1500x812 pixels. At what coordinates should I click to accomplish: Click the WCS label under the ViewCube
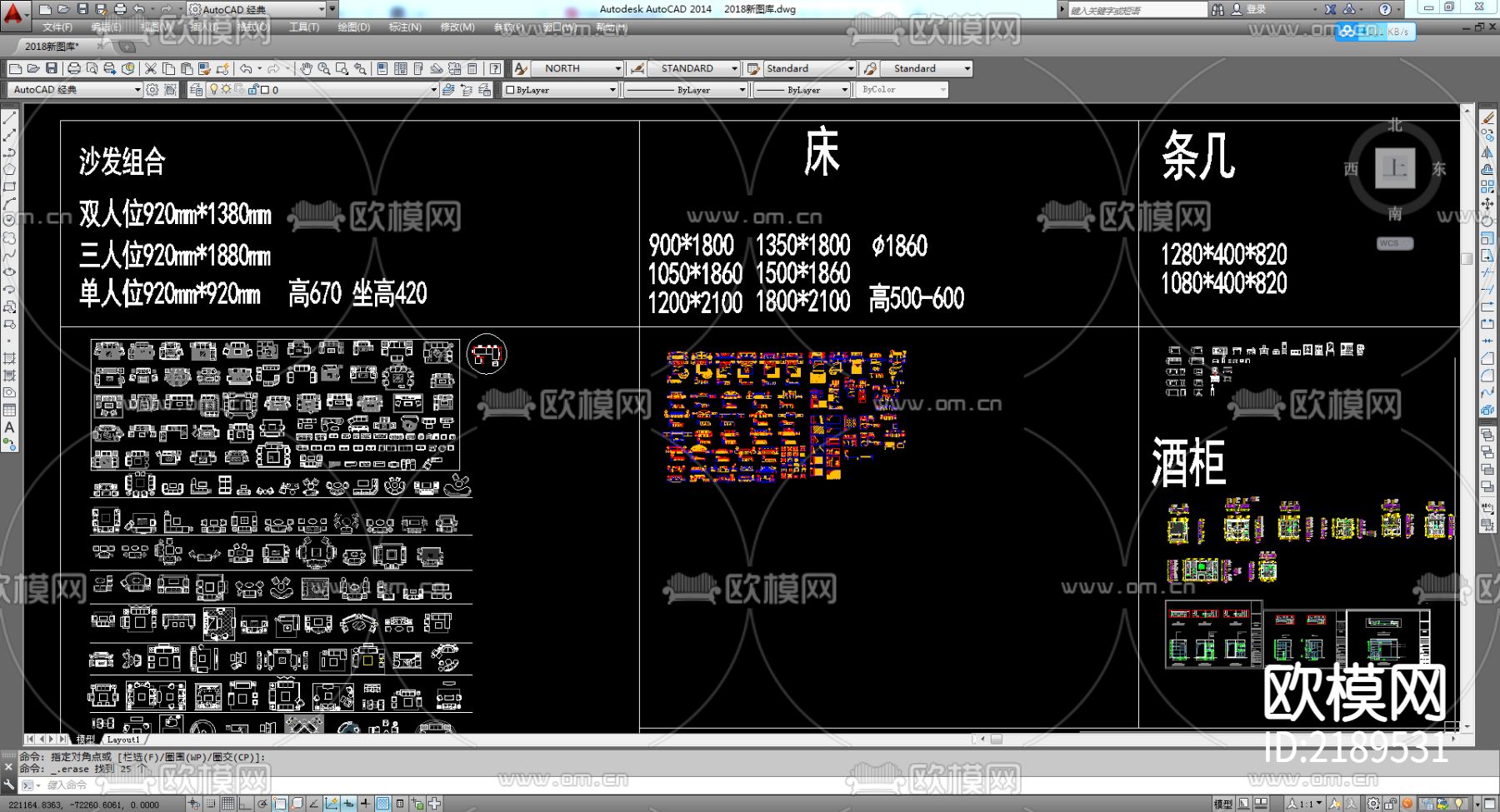coord(1395,243)
